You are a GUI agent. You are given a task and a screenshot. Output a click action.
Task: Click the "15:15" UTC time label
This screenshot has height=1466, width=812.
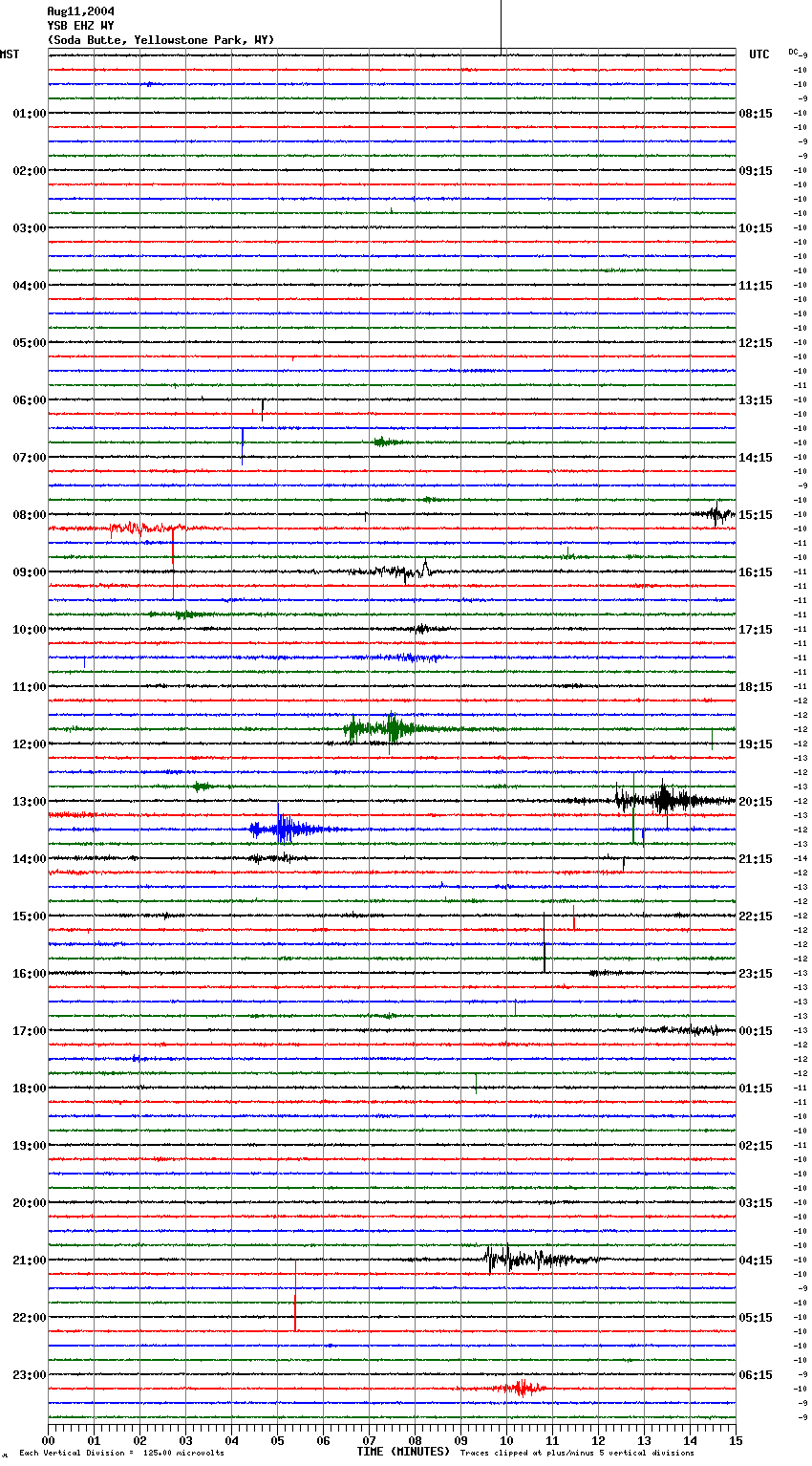point(756,515)
